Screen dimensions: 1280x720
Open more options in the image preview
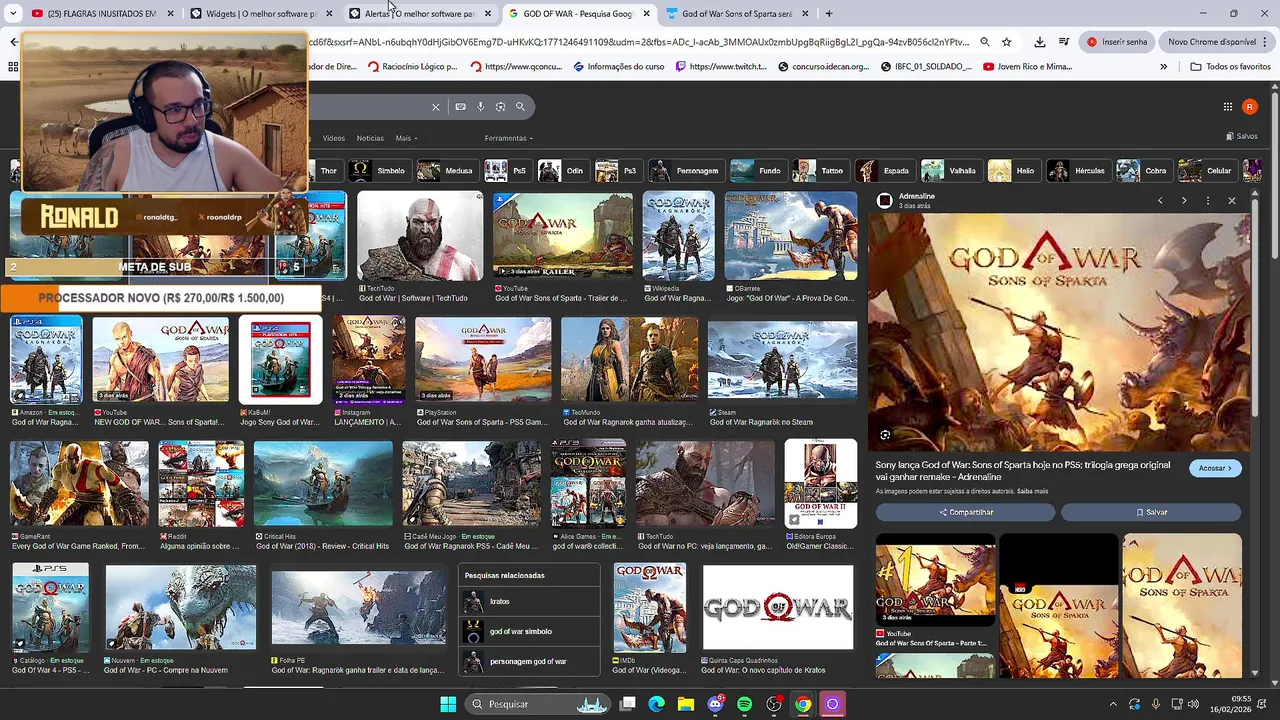pyautogui.click(x=1208, y=201)
